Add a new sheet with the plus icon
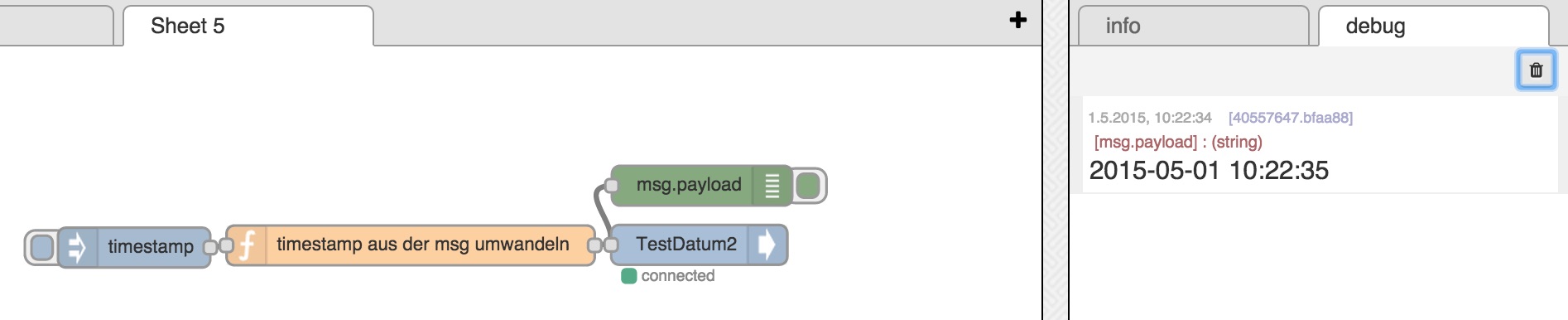1568x320 pixels. [1018, 20]
